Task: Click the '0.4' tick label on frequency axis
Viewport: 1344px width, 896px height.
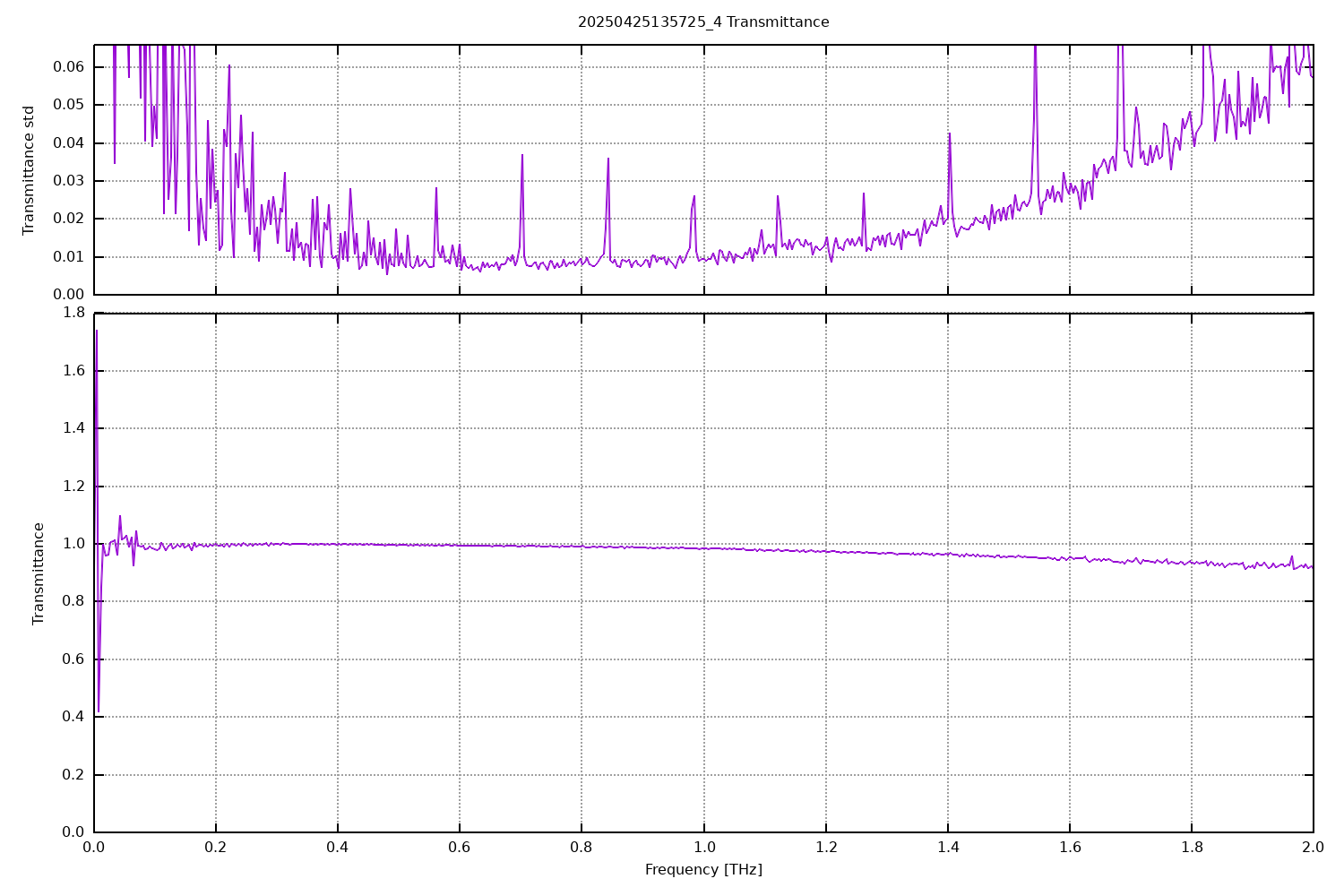Action: (338, 848)
